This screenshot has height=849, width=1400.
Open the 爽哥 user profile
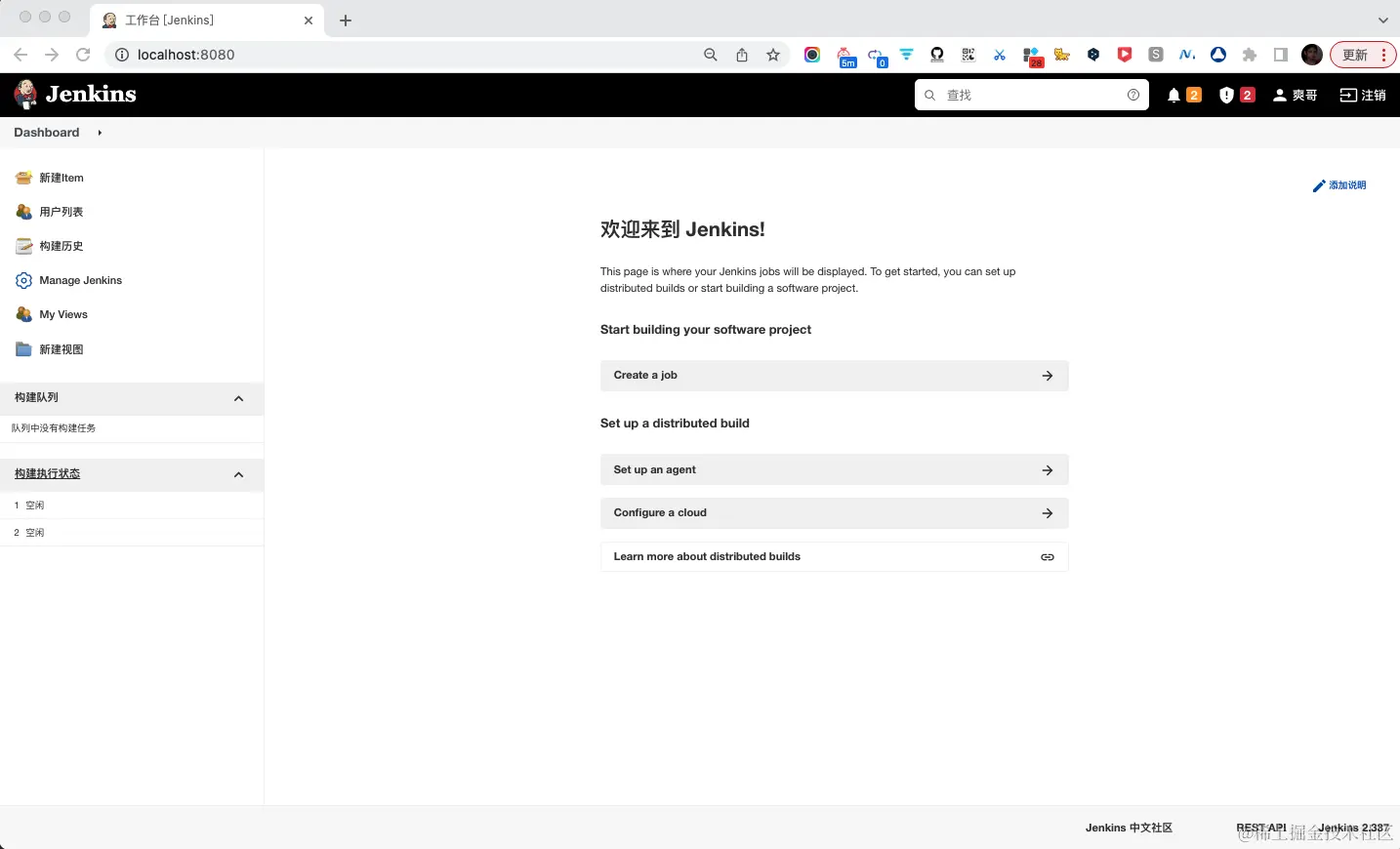coord(1296,95)
